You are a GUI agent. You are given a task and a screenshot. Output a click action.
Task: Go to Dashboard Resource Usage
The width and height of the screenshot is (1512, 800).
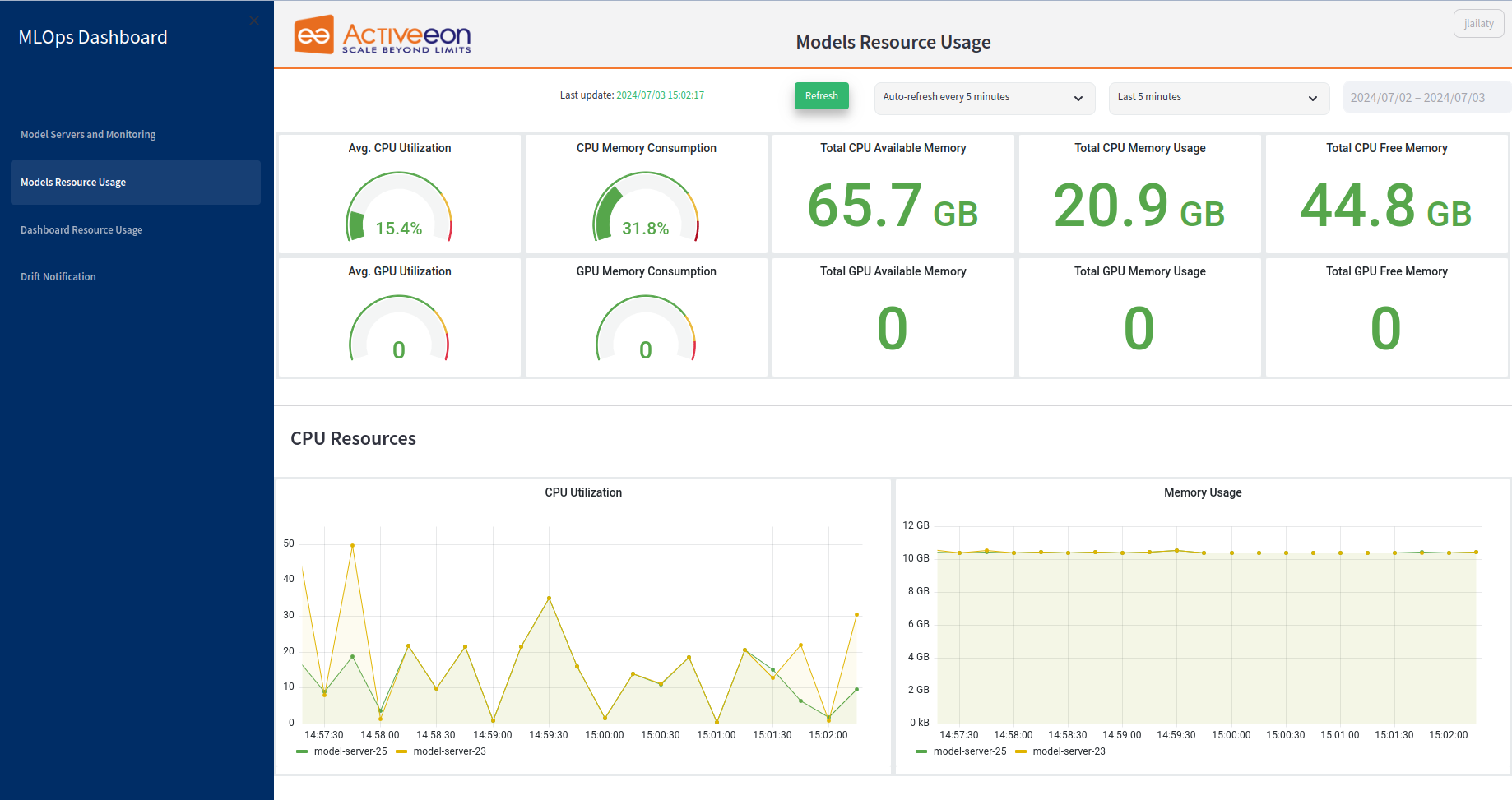coord(81,230)
